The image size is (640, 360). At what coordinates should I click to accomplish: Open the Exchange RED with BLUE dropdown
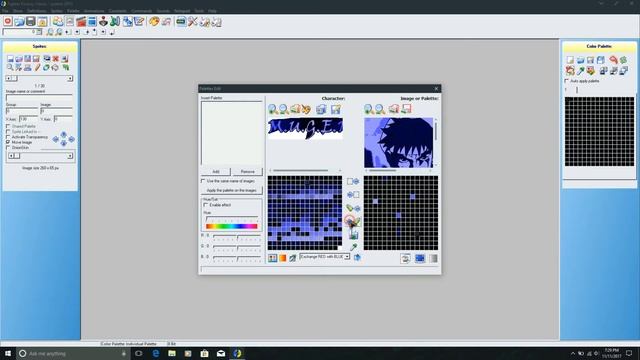click(x=347, y=257)
